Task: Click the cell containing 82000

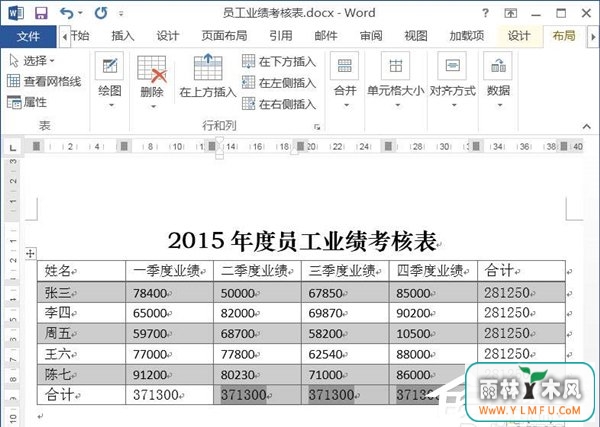Action: (x=258, y=313)
